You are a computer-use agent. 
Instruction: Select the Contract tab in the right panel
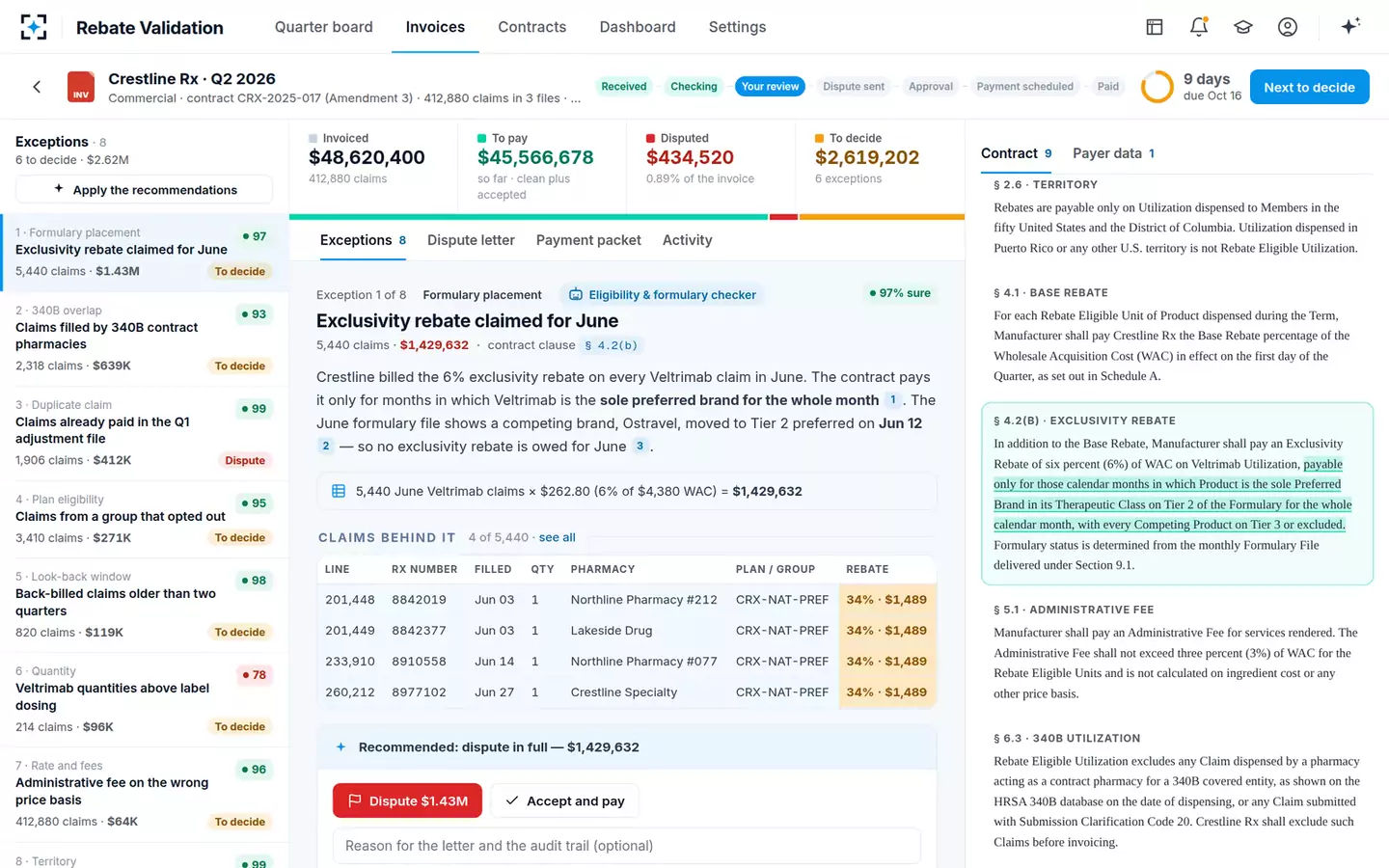1016,153
